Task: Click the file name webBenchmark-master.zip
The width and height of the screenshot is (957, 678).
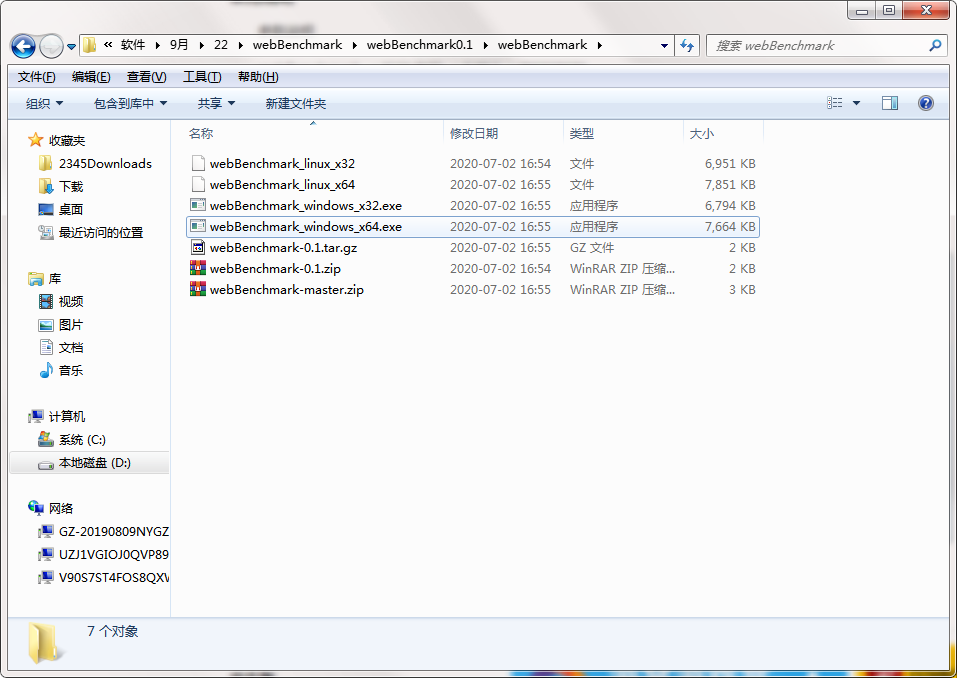Action: click(x=286, y=289)
